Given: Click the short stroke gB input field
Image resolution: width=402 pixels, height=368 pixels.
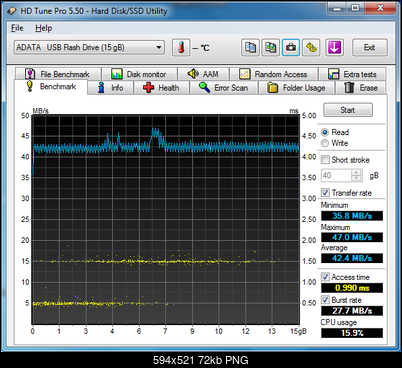Looking at the screenshot, I should [336, 175].
